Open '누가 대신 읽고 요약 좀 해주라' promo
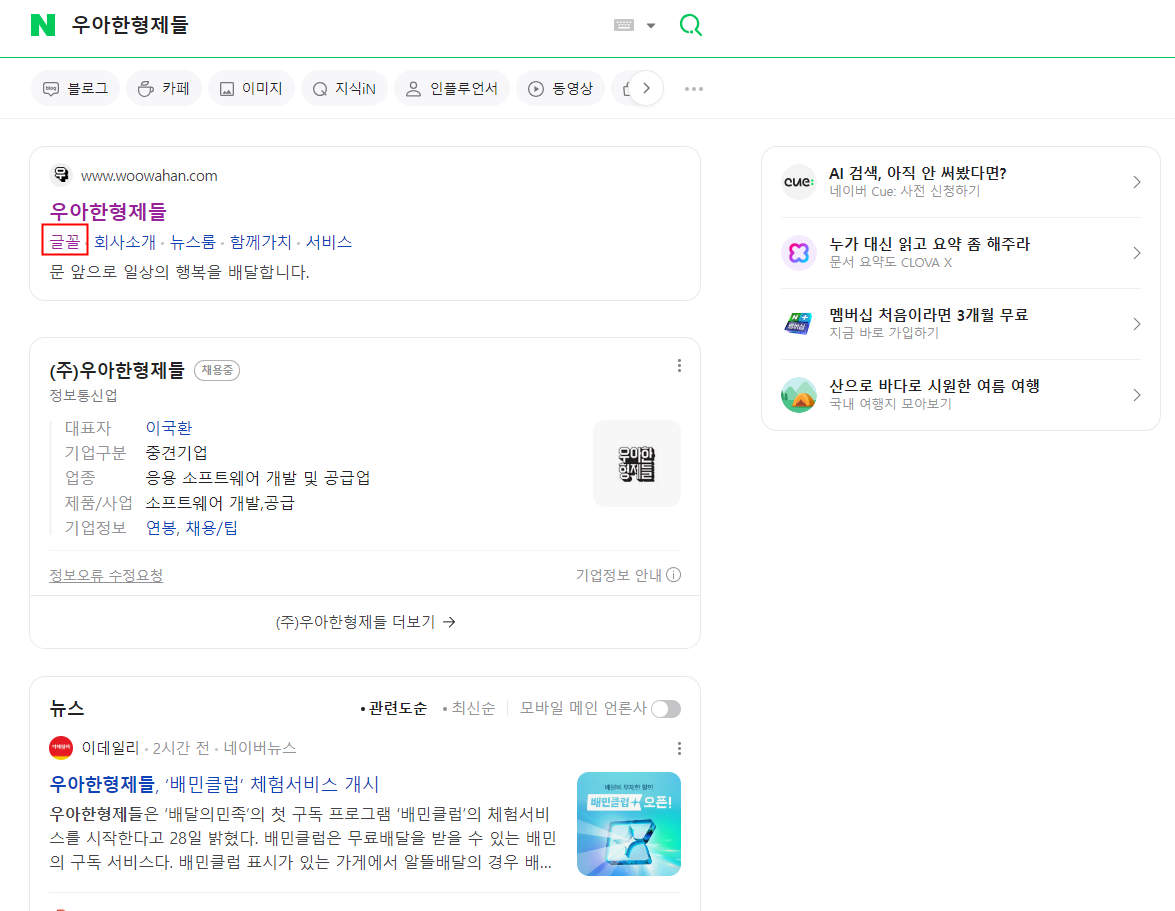The height and width of the screenshot is (911, 1175). [929, 244]
